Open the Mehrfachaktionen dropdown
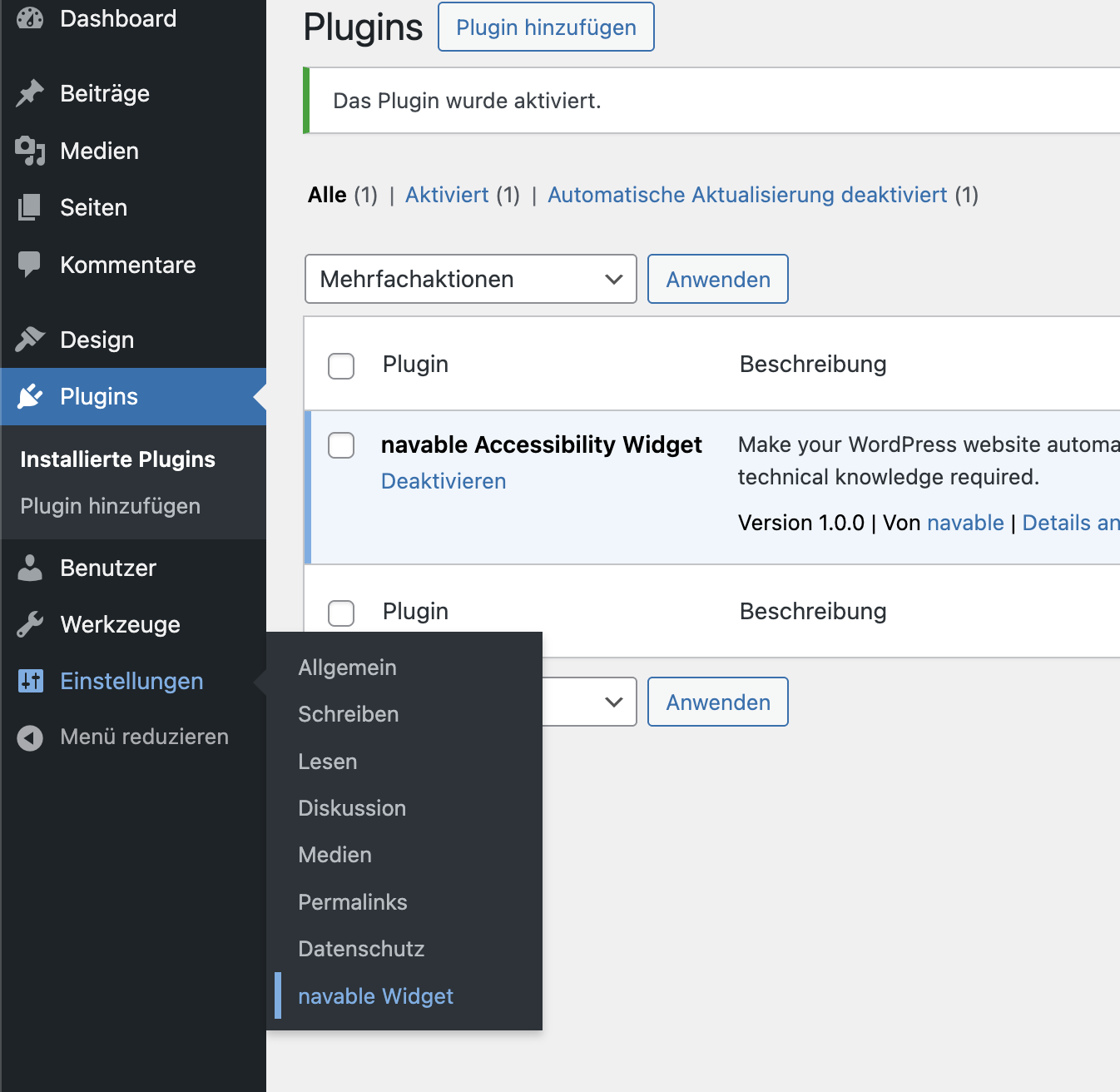The image size is (1120, 1092). click(x=470, y=279)
